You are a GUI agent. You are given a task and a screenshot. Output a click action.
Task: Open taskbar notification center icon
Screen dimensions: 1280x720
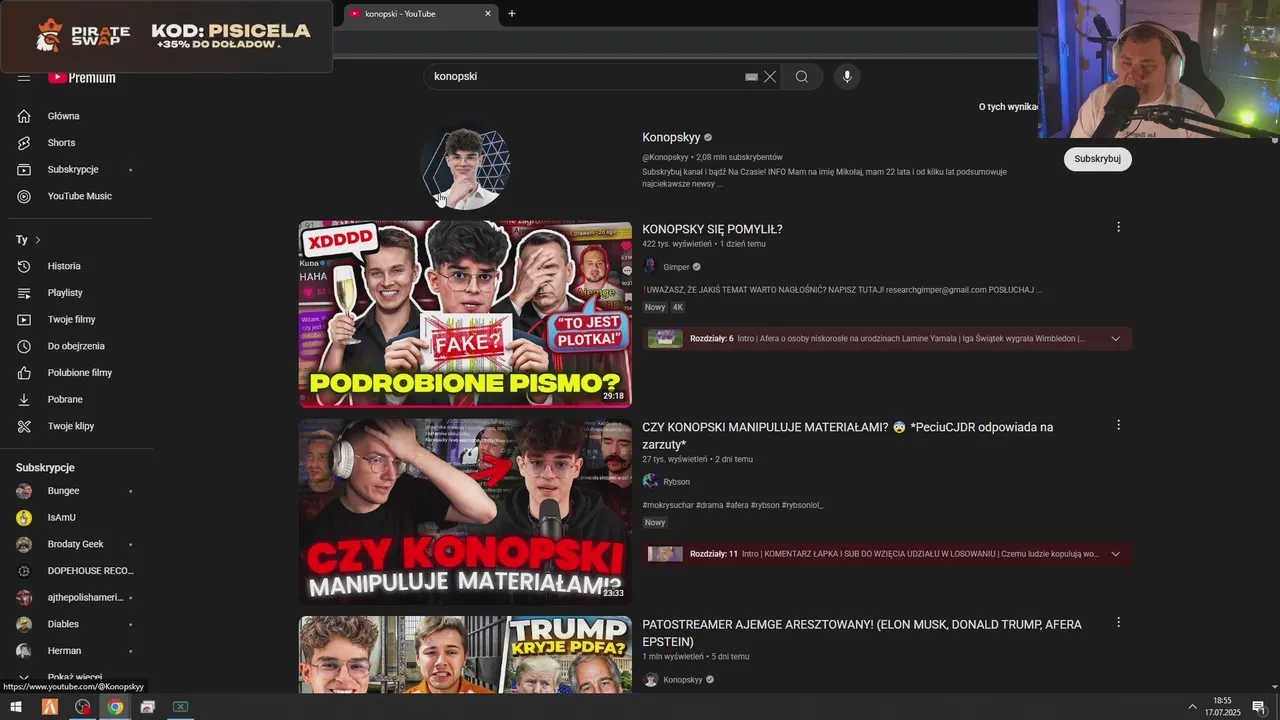coord(1259,707)
